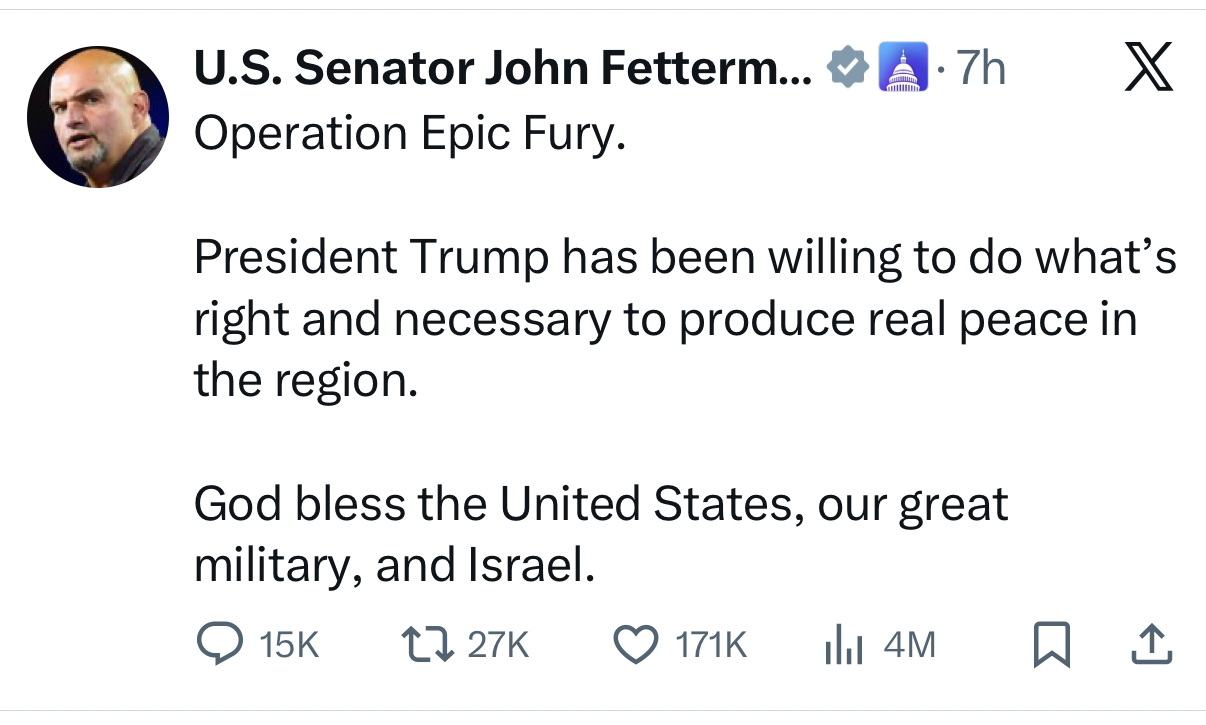Click the X logo in the corner
Screen dimensions: 1206x725
pyautogui.click(x=1147, y=71)
